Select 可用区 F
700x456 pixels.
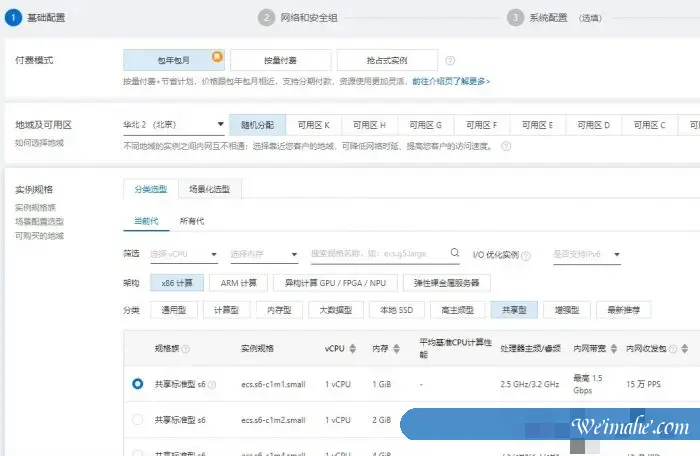click(x=482, y=125)
